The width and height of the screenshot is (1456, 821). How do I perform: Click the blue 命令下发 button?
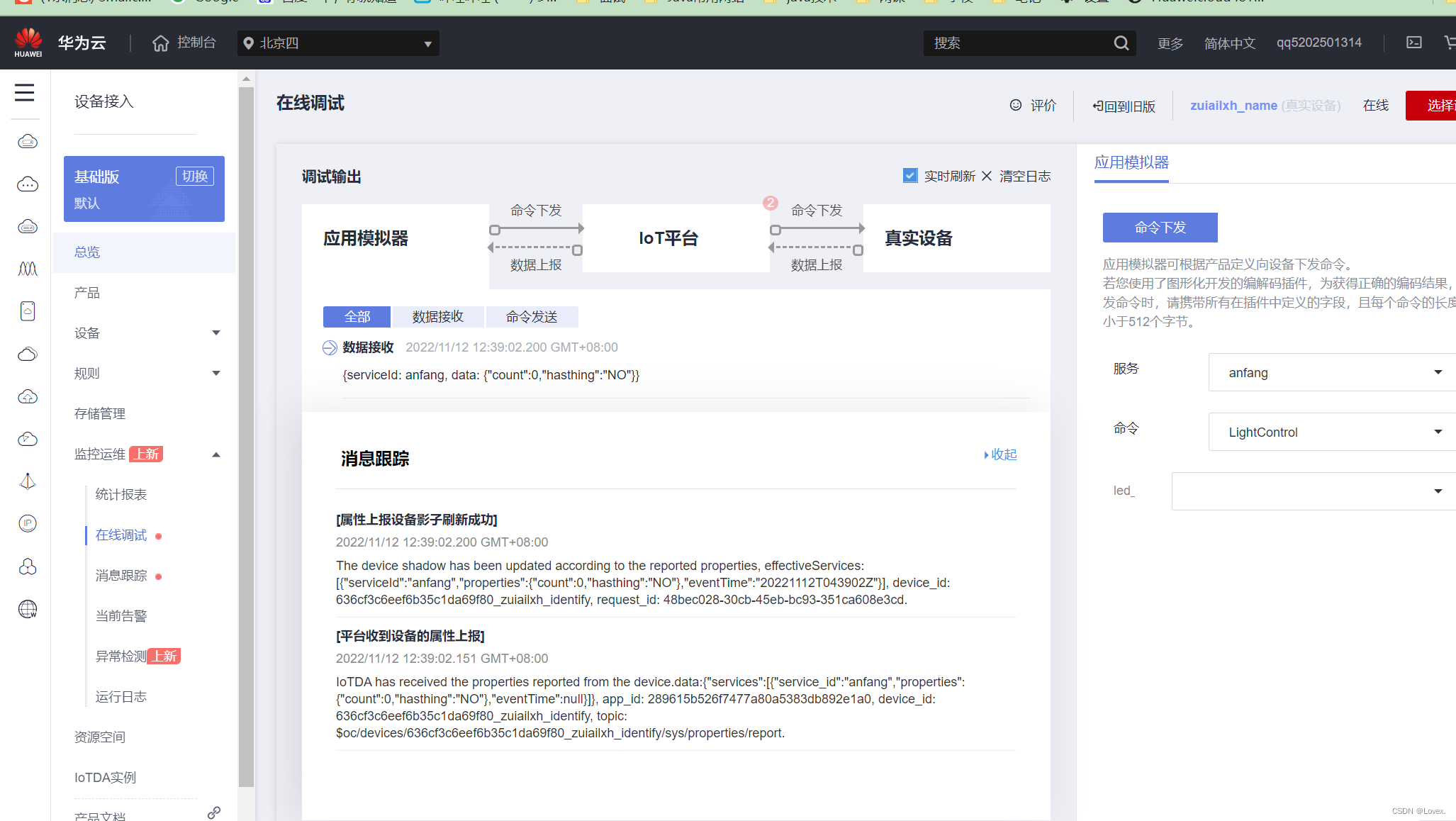pyautogui.click(x=1160, y=227)
